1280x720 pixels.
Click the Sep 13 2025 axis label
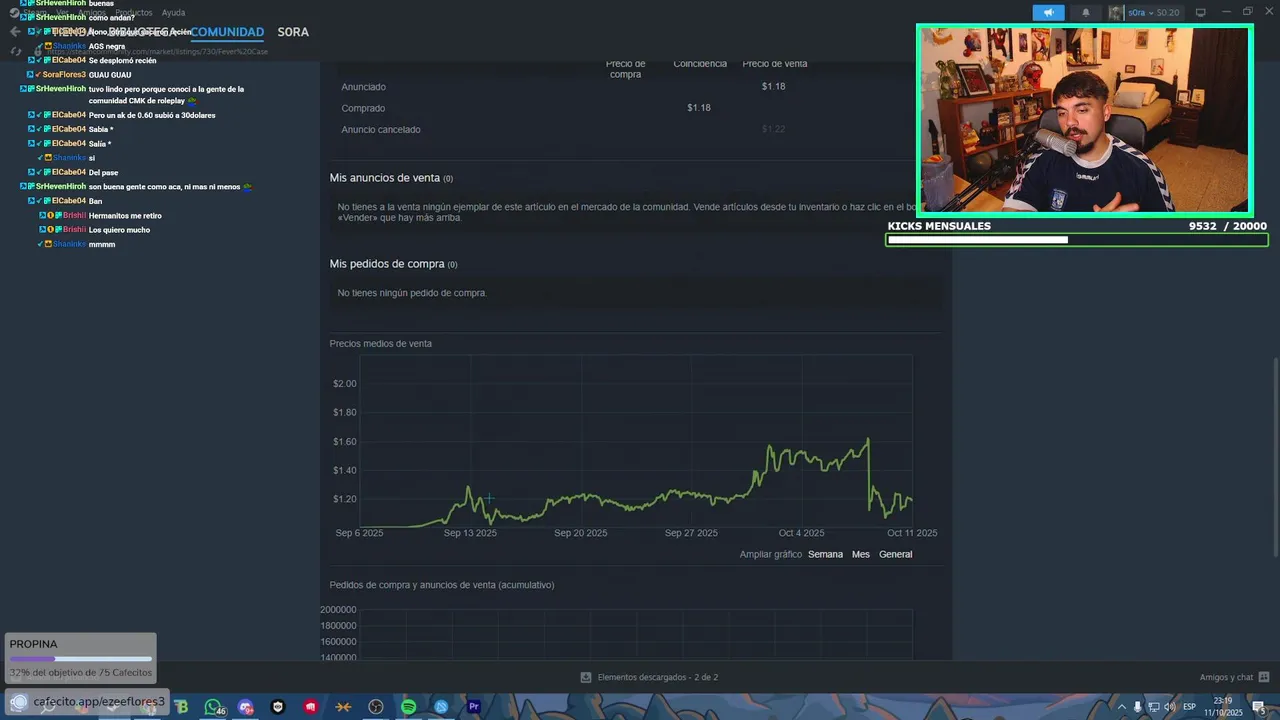(470, 533)
